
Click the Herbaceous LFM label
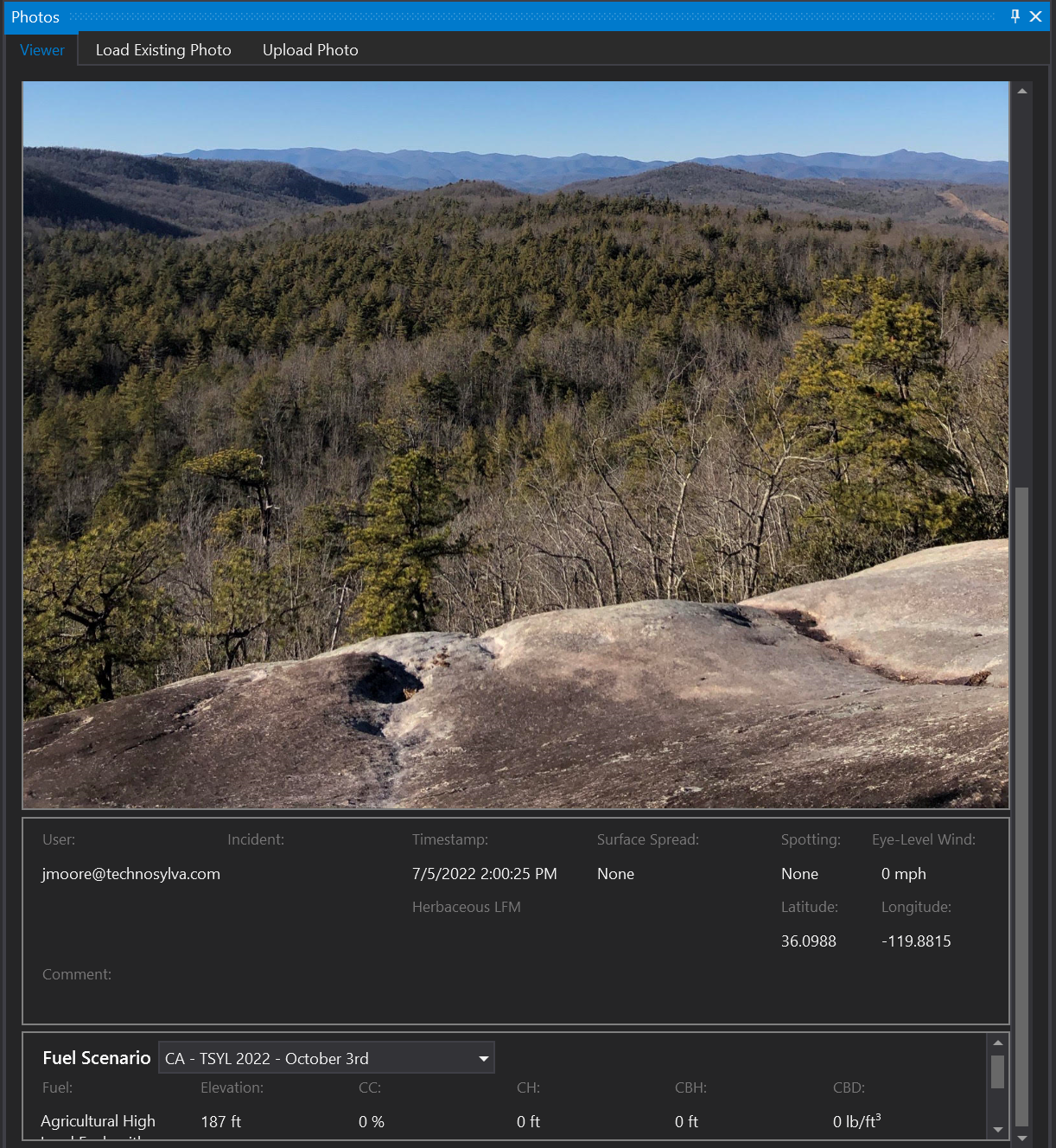(x=466, y=907)
